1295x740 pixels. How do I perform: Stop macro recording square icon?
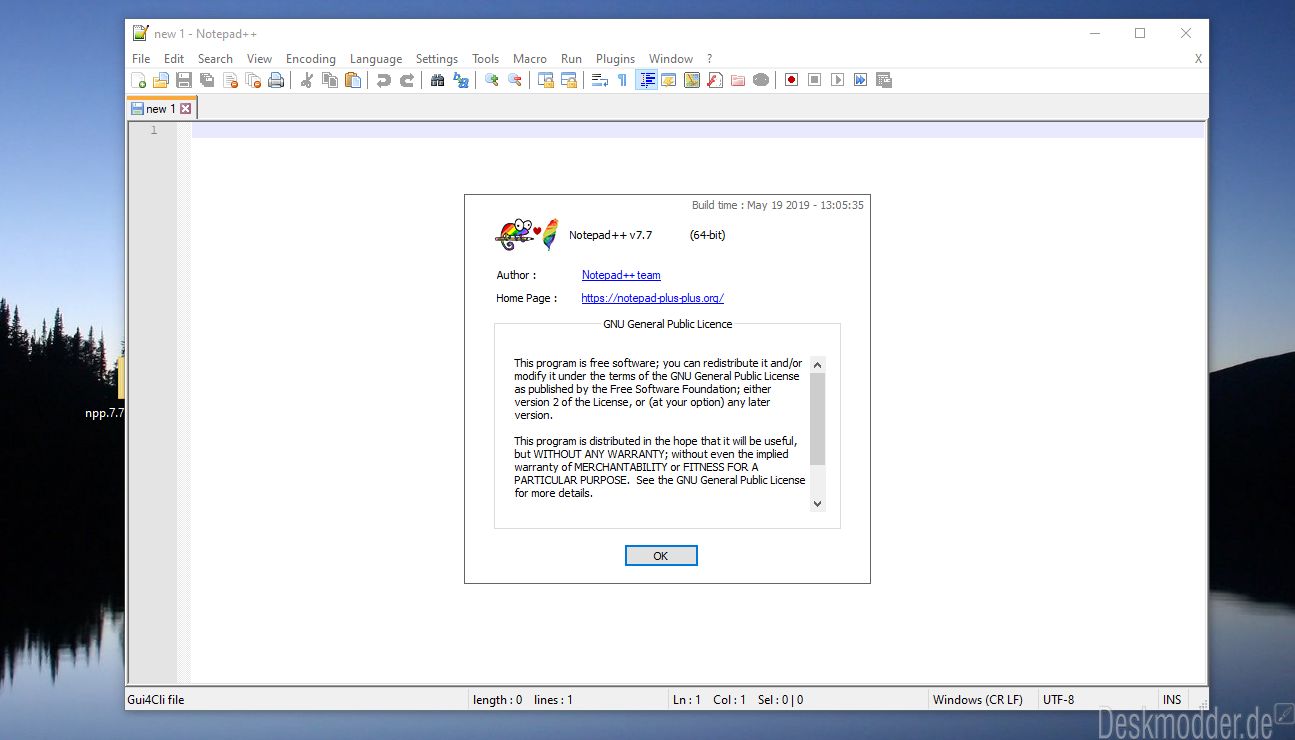coord(815,80)
